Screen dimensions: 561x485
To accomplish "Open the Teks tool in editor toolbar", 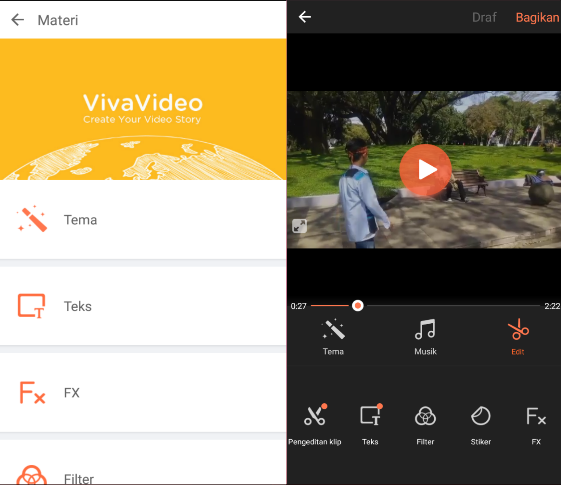I will 370,425.
